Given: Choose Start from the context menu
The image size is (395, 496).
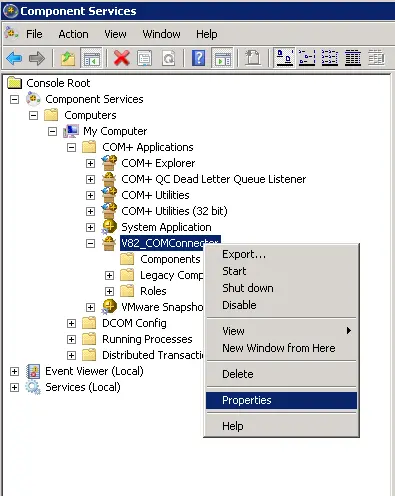Looking at the screenshot, I should pyautogui.click(x=281, y=271).
